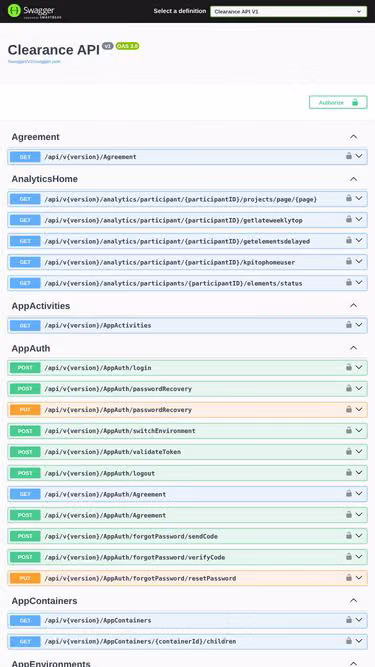The image size is (375, 667).
Task: Click lock icon on GET /Agreement row
Action: point(349,156)
